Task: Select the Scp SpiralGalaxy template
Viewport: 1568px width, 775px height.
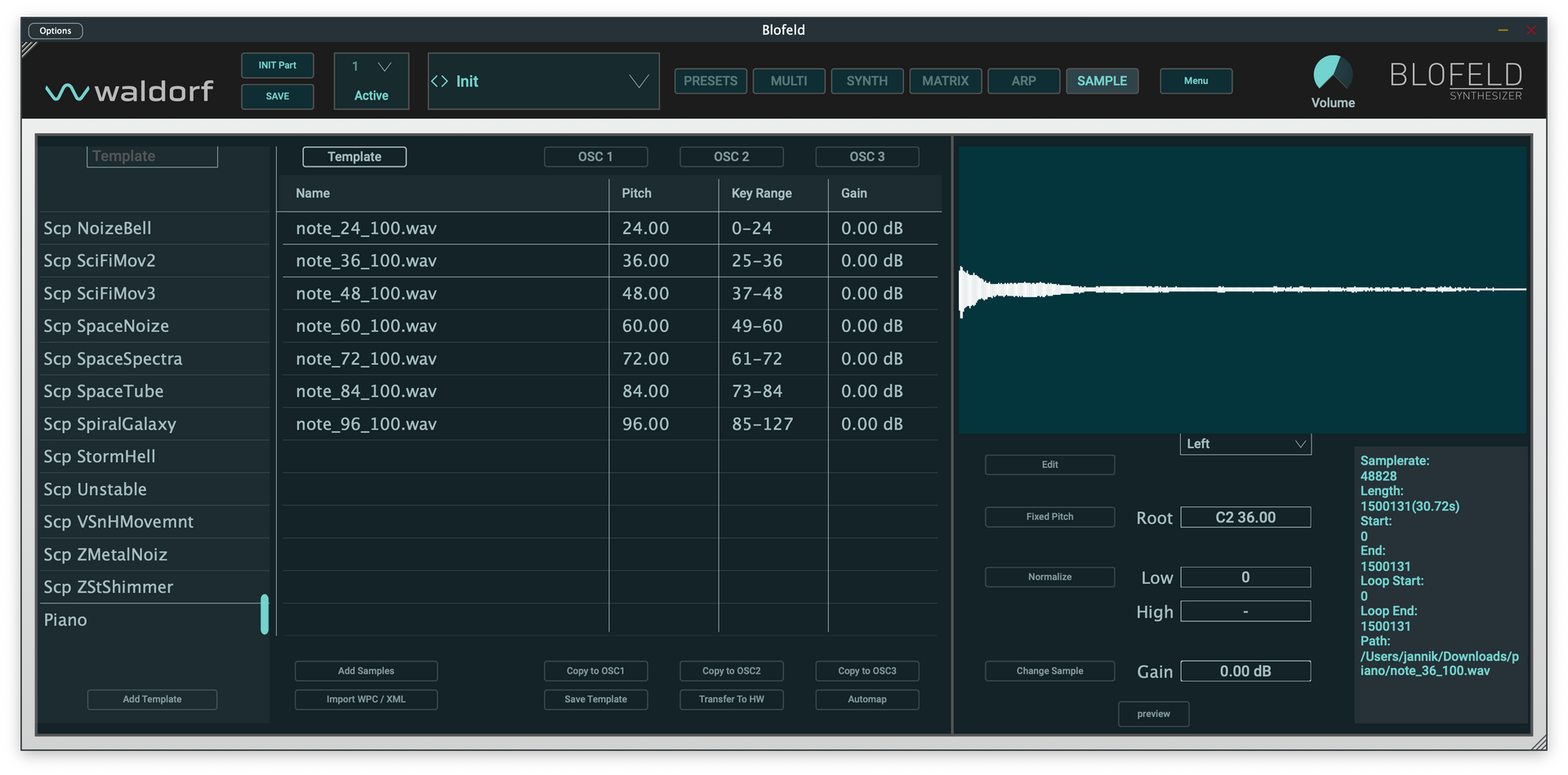Action: tap(154, 425)
